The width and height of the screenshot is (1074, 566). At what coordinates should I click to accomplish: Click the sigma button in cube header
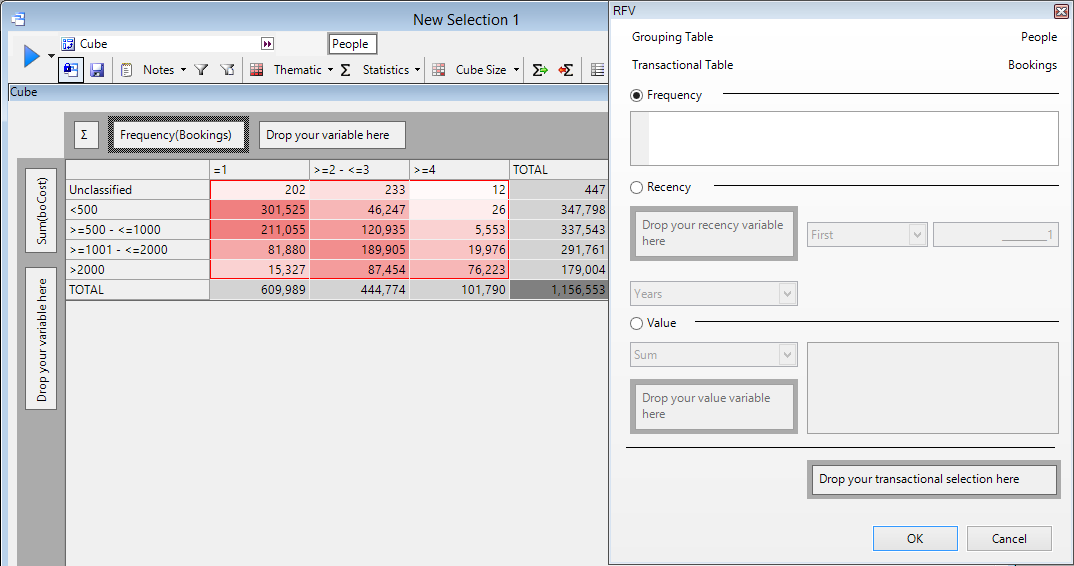tap(86, 135)
